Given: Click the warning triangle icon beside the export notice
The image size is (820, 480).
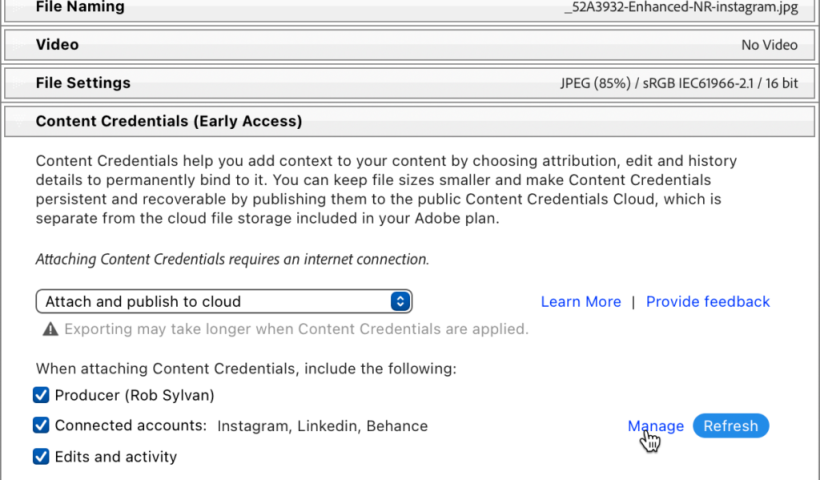Looking at the screenshot, I should [x=50, y=329].
